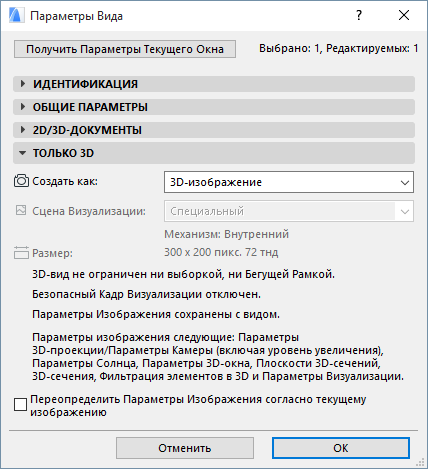428x469 pixels.
Task: Click the size icon beside Размер
Action: coord(21,253)
